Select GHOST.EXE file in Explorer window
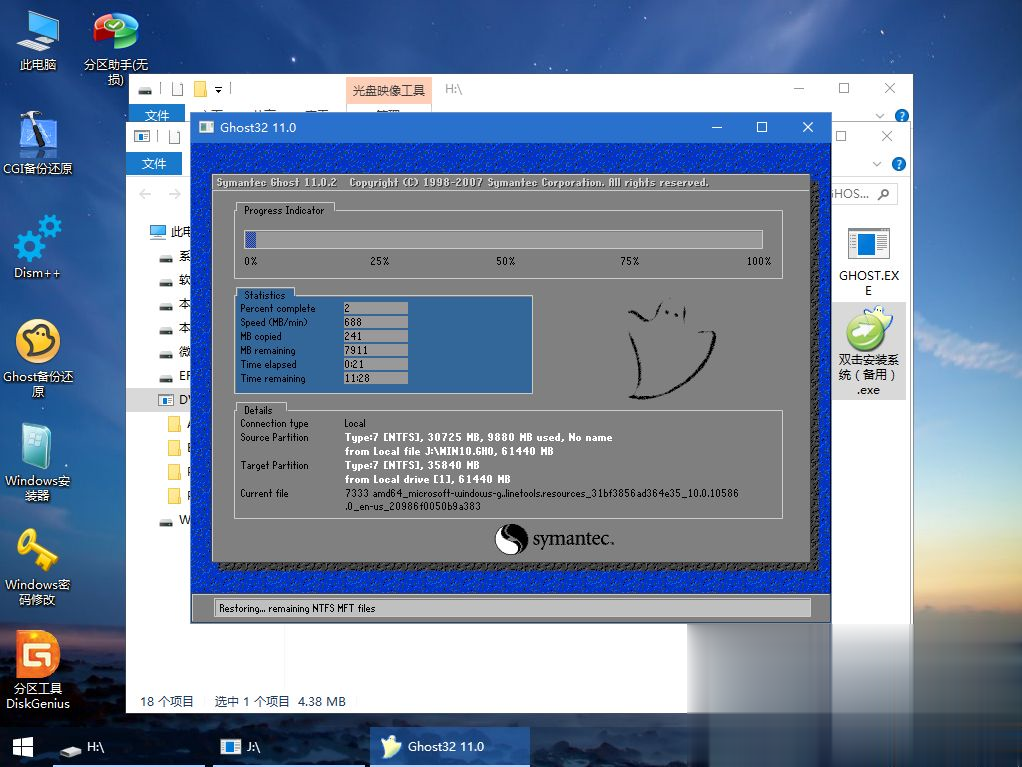This screenshot has height=767, width=1022. tap(869, 262)
